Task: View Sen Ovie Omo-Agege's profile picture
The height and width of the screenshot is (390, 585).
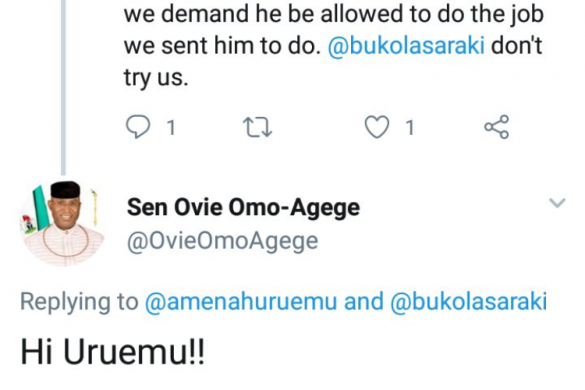Action: [x=63, y=224]
